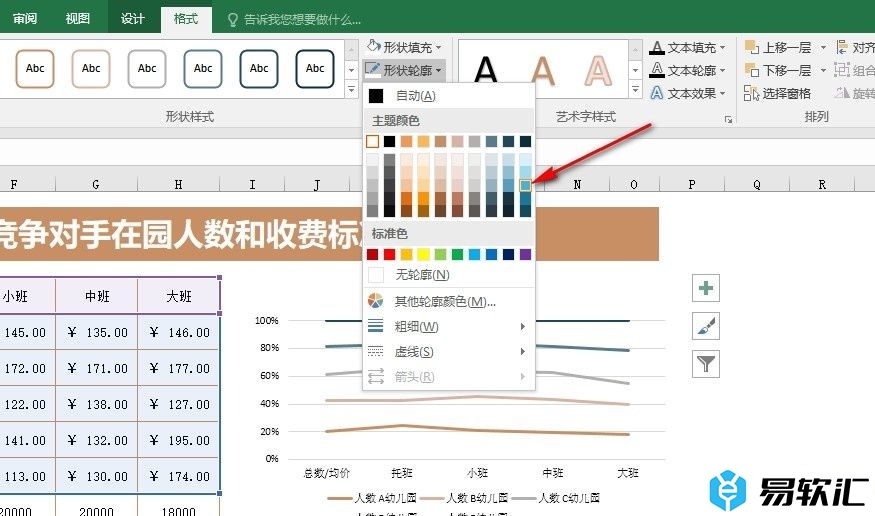Apply the fourth Abc shape style
The image size is (875, 516).
203,69
